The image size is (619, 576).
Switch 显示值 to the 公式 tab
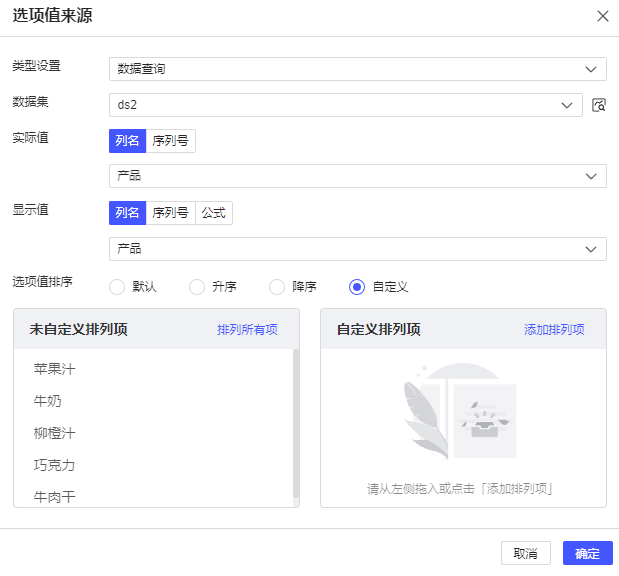[214, 213]
